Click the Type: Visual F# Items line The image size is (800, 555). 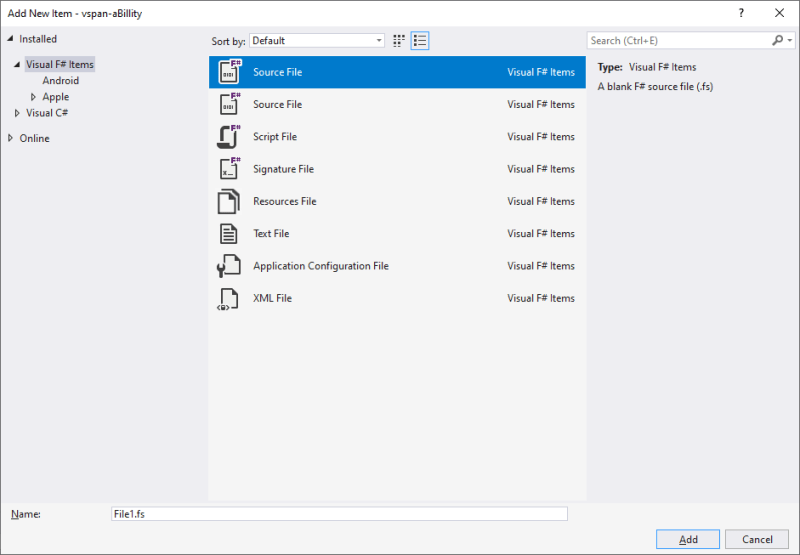pos(647,67)
